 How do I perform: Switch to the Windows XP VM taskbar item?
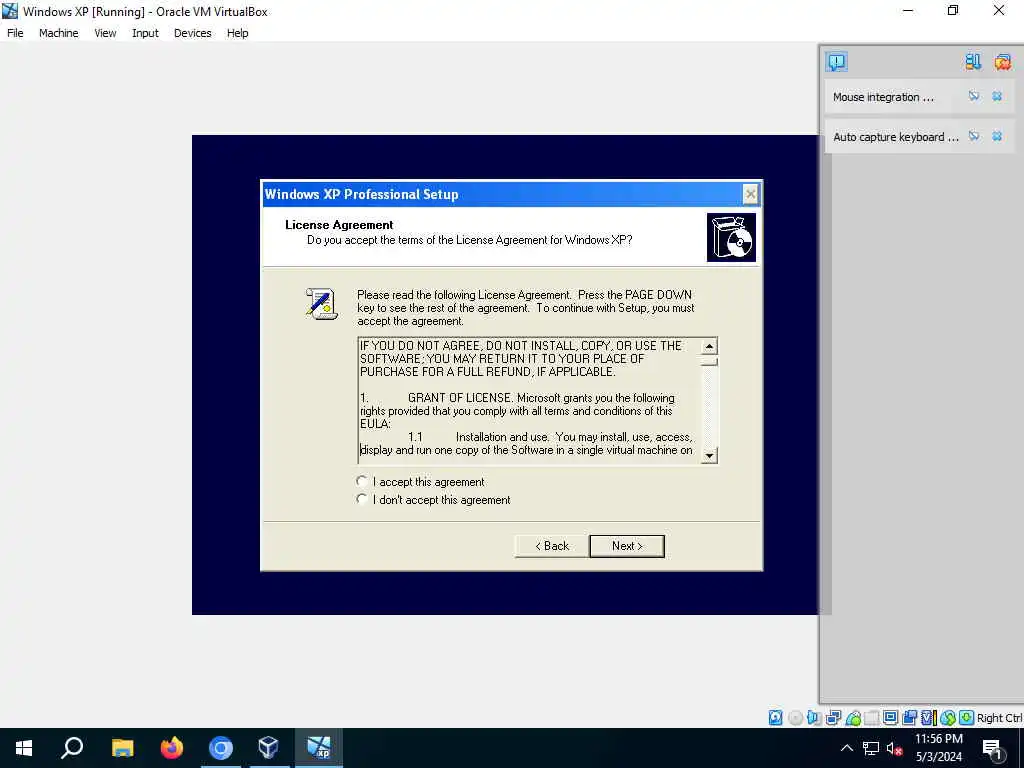click(319, 748)
